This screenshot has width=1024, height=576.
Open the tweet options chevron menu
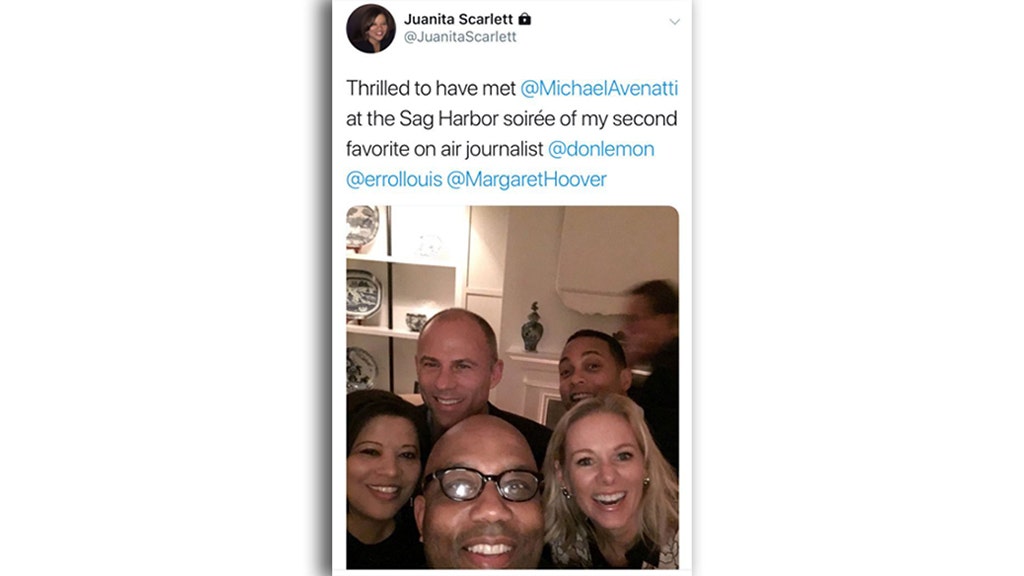click(675, 22)
